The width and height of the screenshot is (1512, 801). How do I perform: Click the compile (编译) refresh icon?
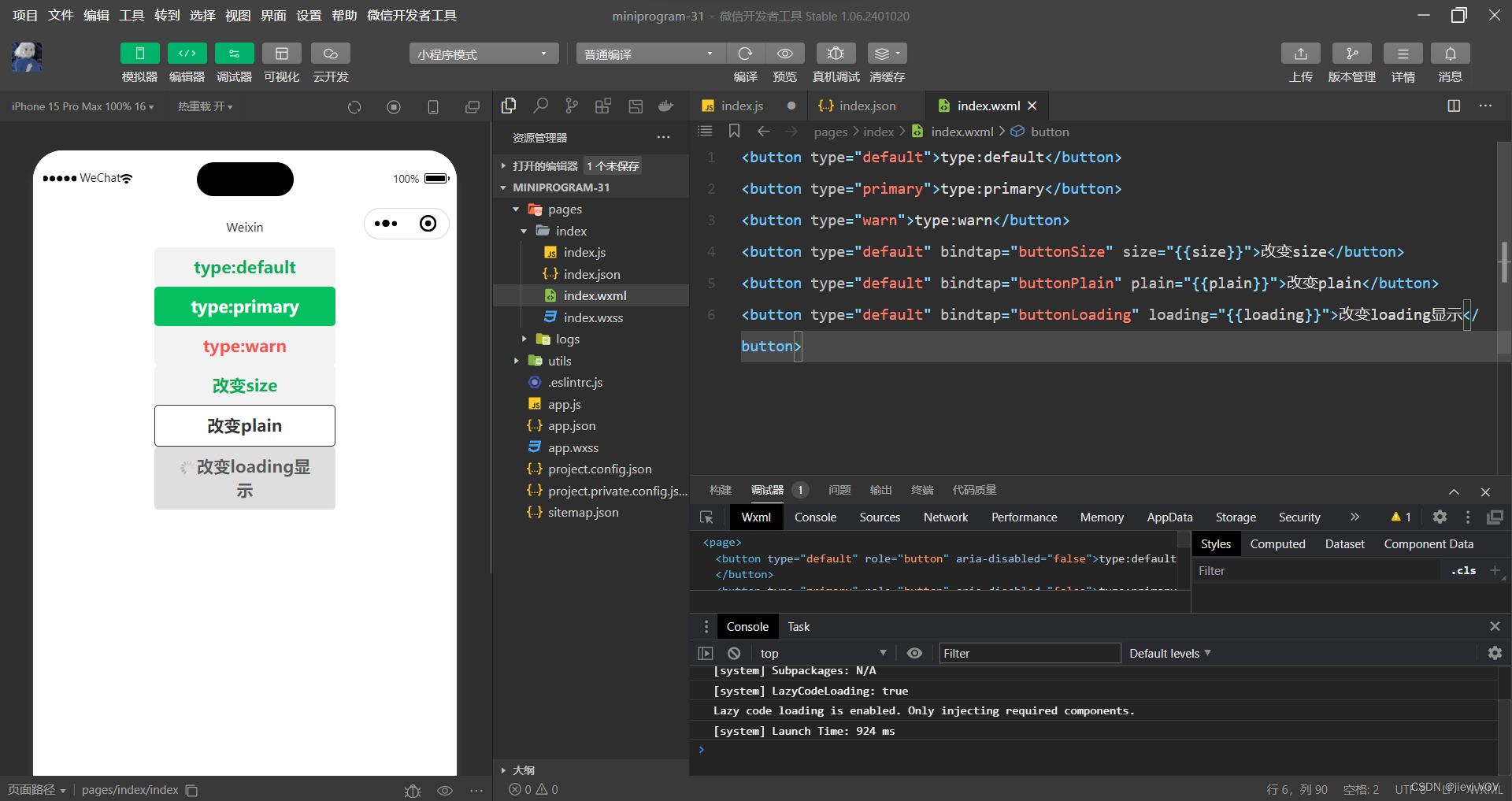pyautogui.click(x=745, y=54)
